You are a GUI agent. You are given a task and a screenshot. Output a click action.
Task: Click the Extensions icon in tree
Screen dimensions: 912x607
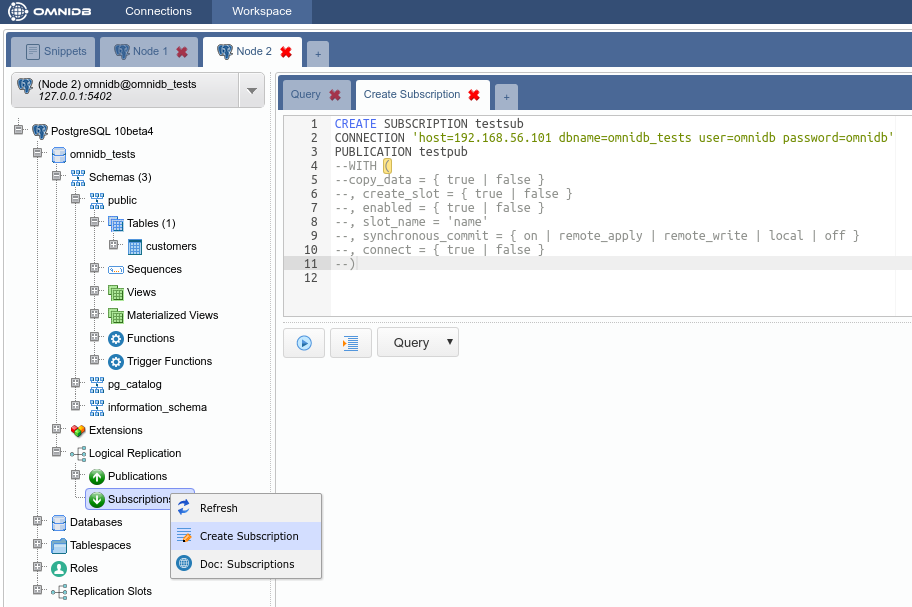coord(78,431)
